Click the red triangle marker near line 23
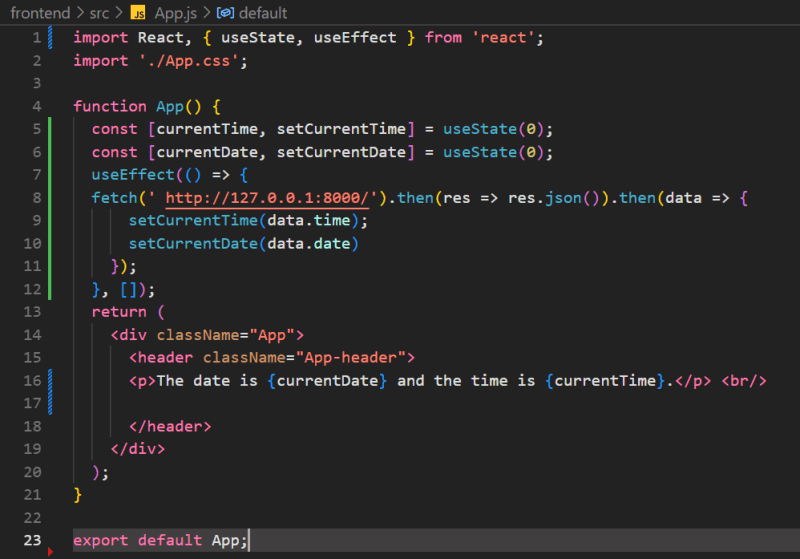 [x=50, y=551]
